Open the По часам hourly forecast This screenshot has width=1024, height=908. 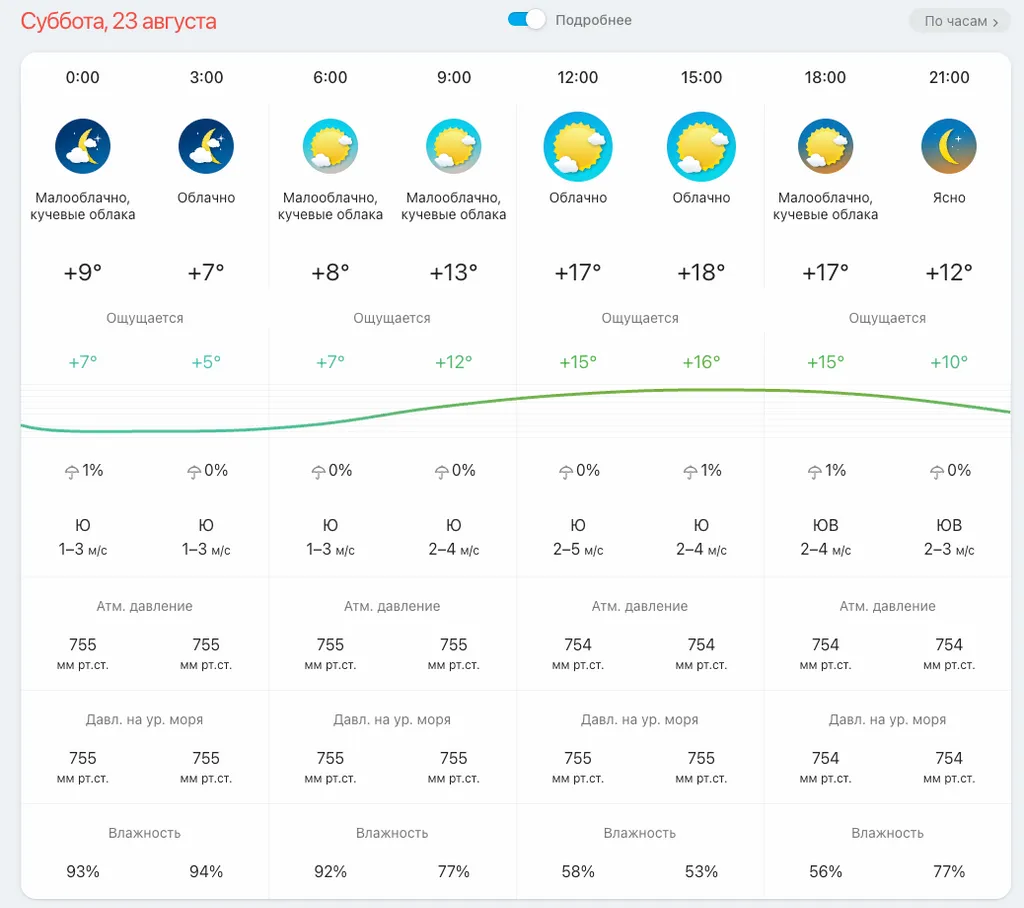click(960, 21)
